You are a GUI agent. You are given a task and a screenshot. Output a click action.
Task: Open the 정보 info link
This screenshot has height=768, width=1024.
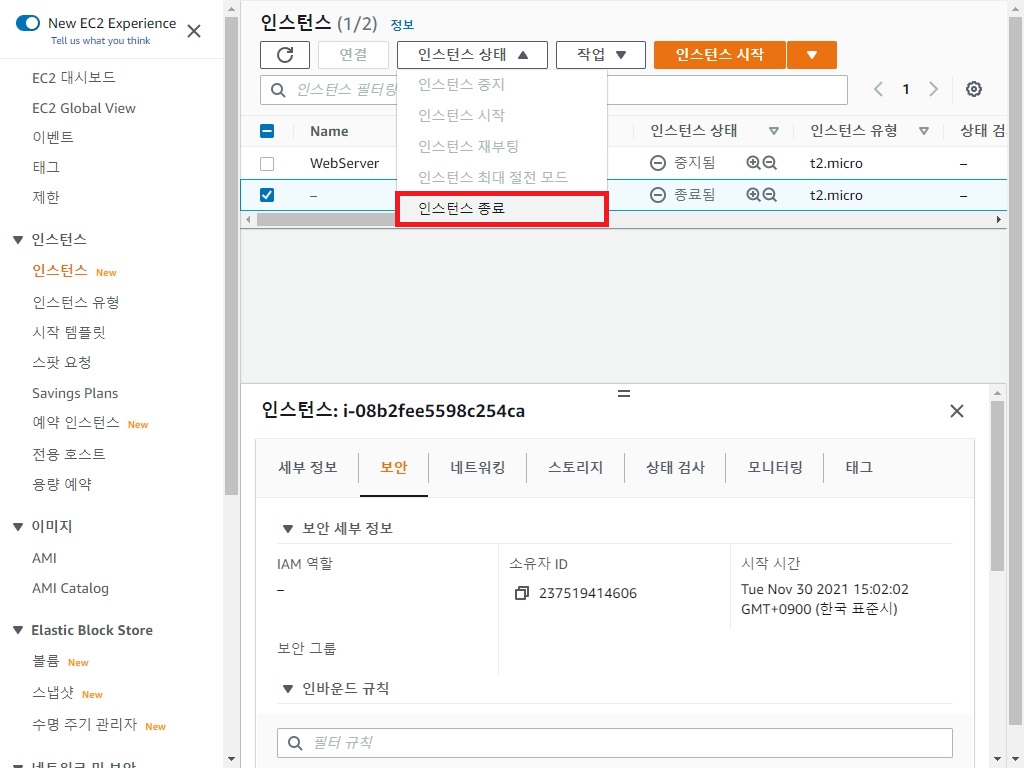tap(402, 25)
